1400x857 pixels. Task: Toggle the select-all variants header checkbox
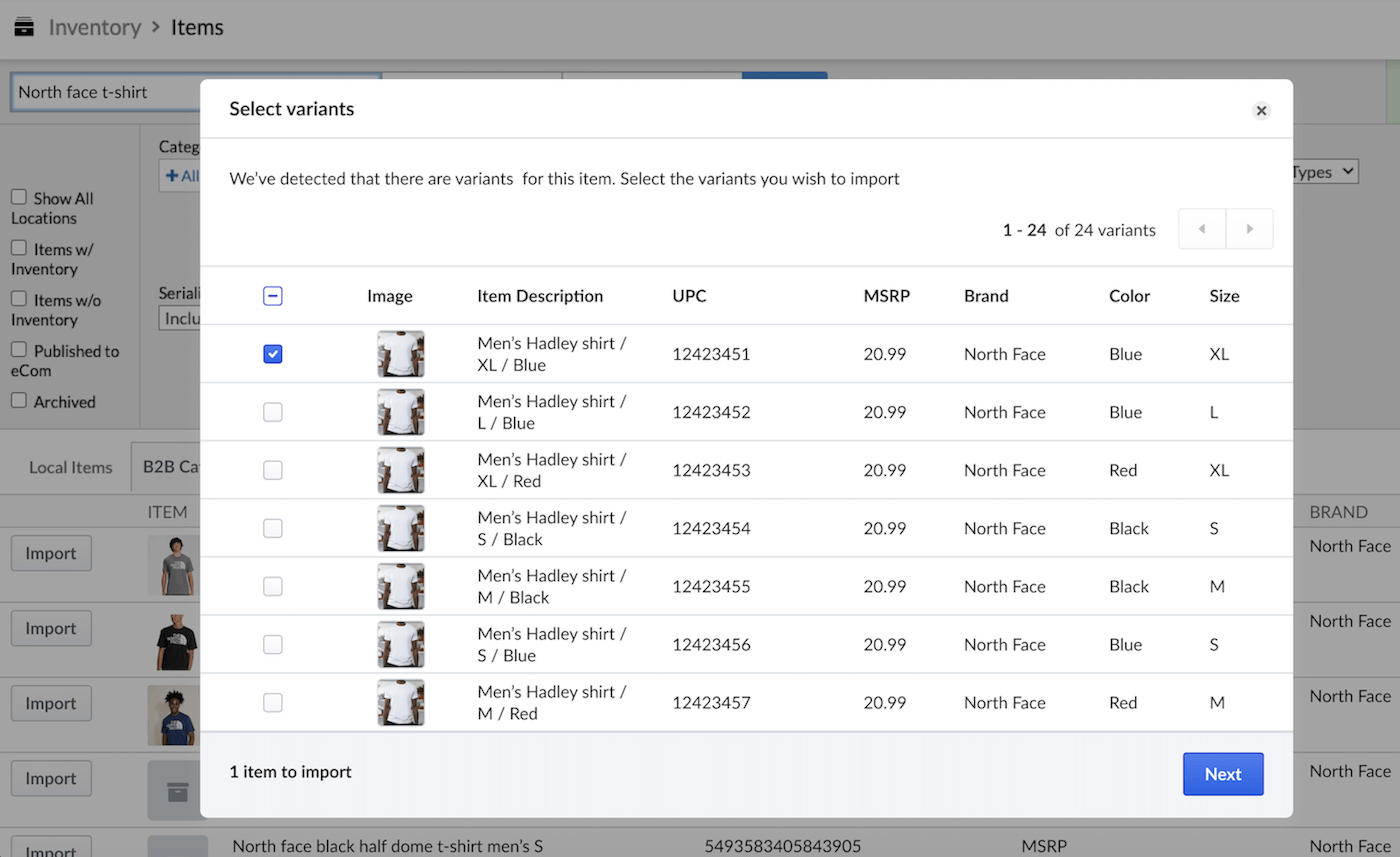273,296
